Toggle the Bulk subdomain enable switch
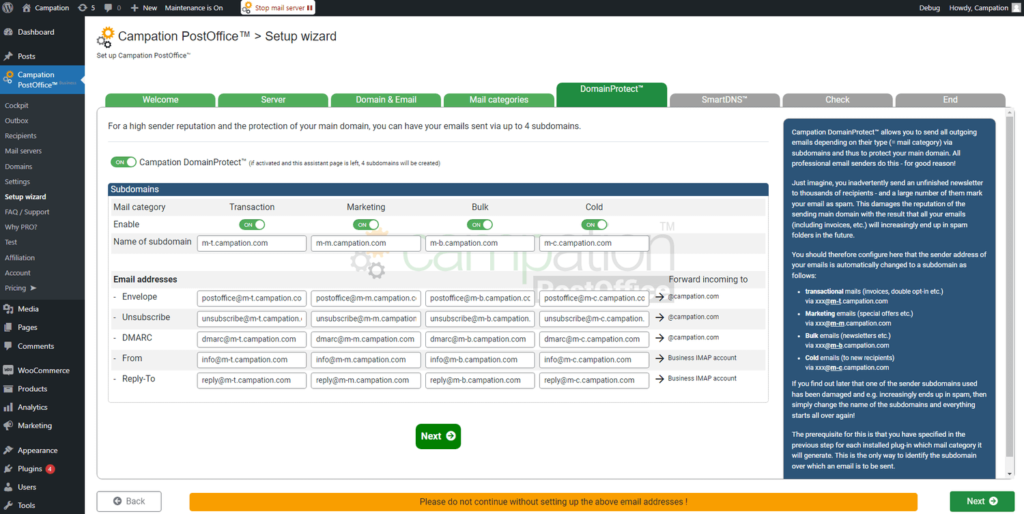 click(x=480, y=225)
